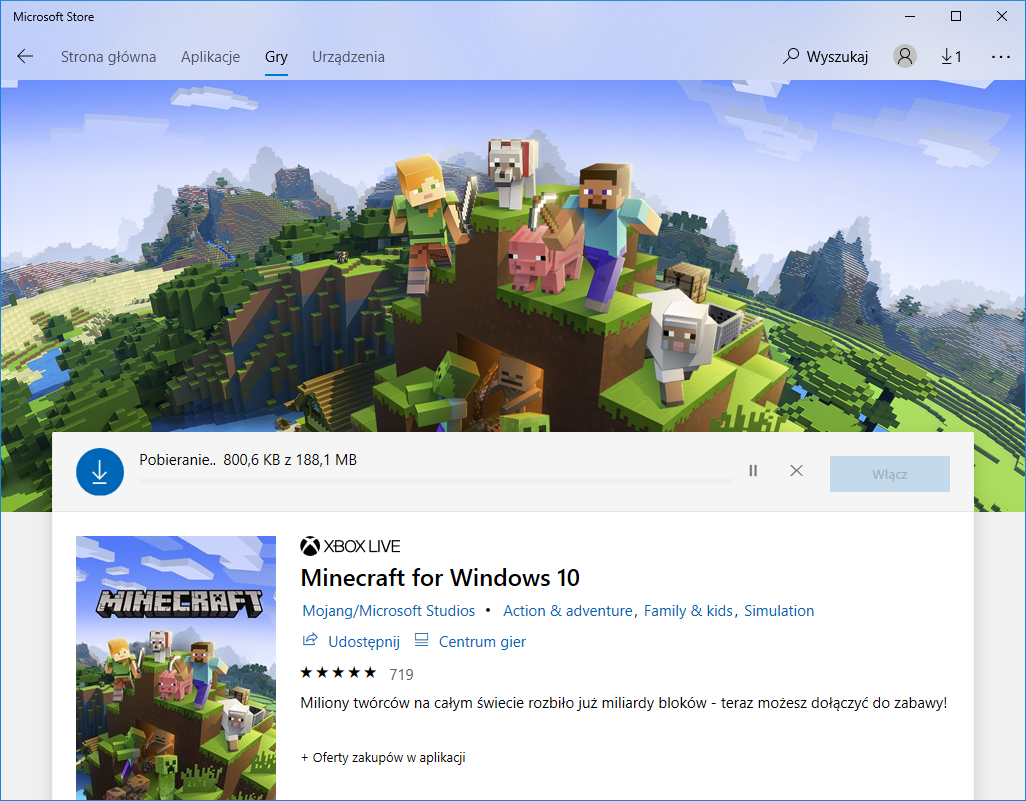This screenshot has height=801, width=1026.
Task: Close the Microsoft Store window
Action: click(1002, 16)
